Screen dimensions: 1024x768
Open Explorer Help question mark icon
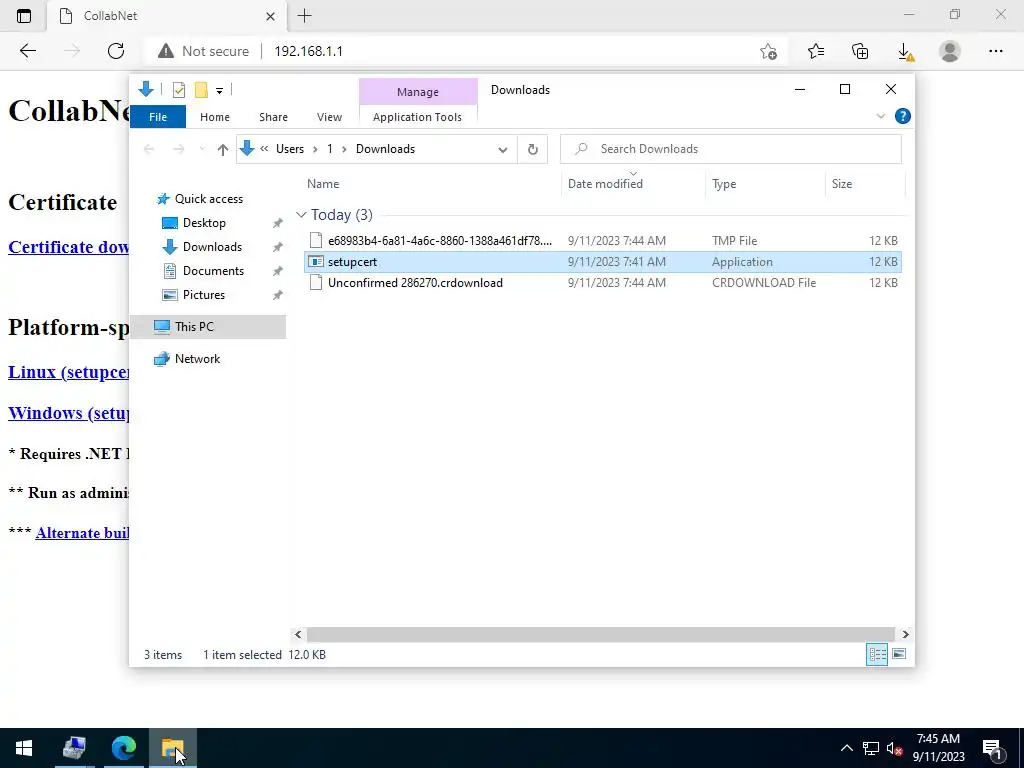tap(903, 116)
